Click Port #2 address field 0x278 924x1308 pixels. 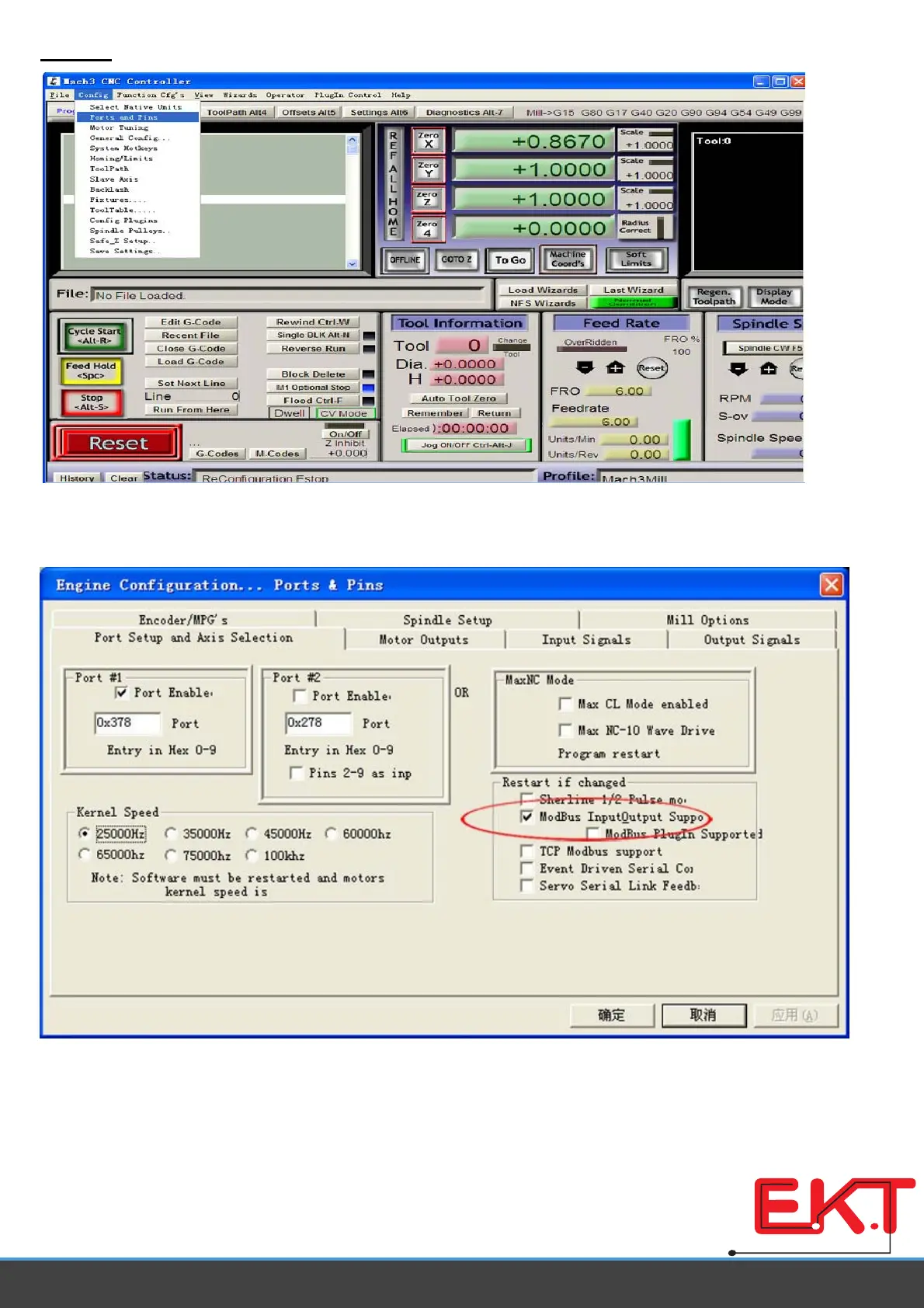click(x=318, y=722)
